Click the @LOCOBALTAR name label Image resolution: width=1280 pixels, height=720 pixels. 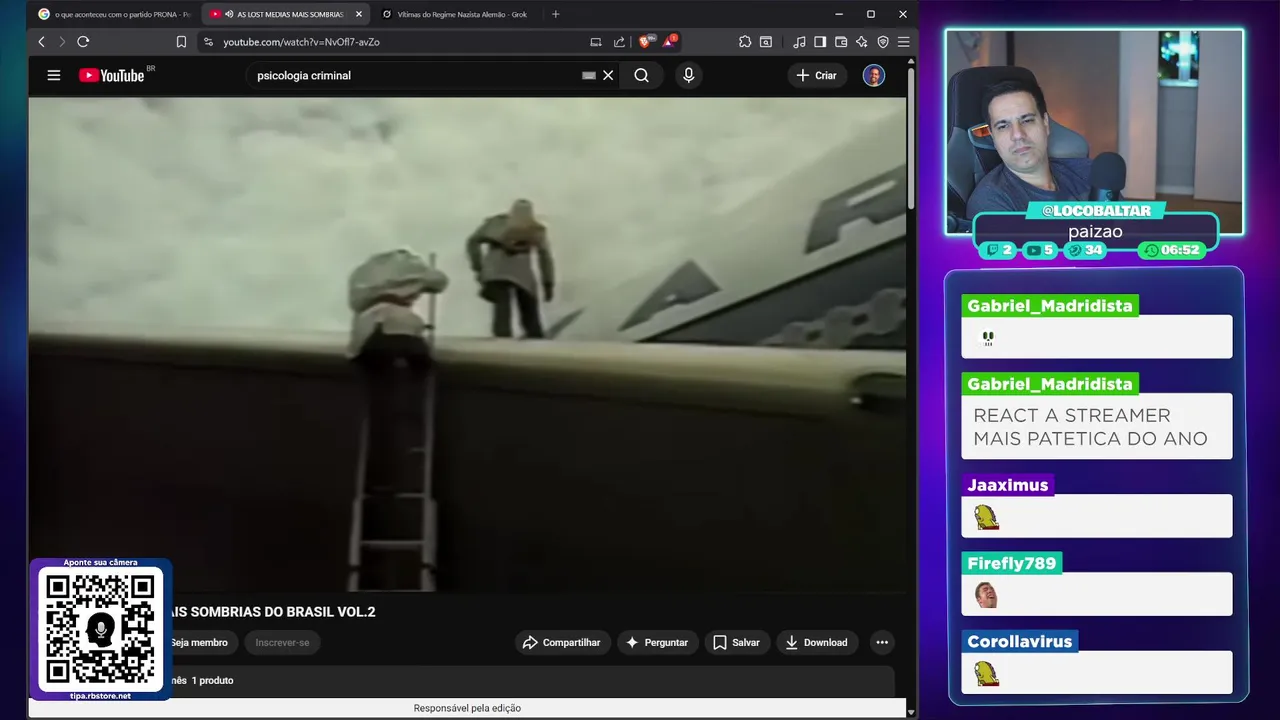coord(1096,211)
